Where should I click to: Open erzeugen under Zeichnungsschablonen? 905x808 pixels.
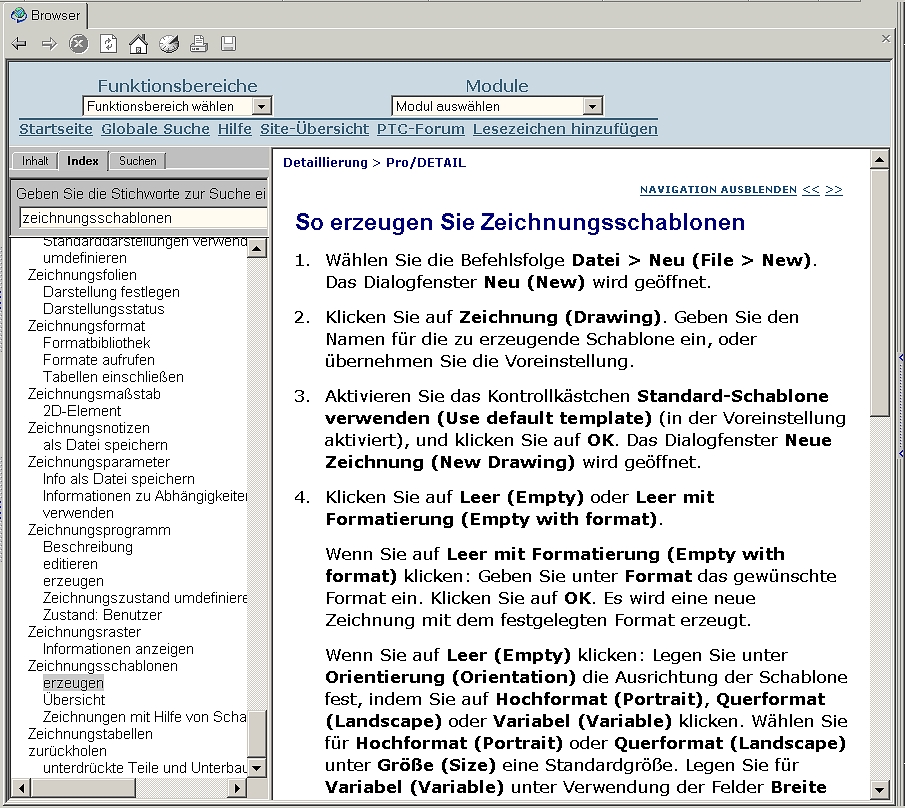[x=73, y=683]
